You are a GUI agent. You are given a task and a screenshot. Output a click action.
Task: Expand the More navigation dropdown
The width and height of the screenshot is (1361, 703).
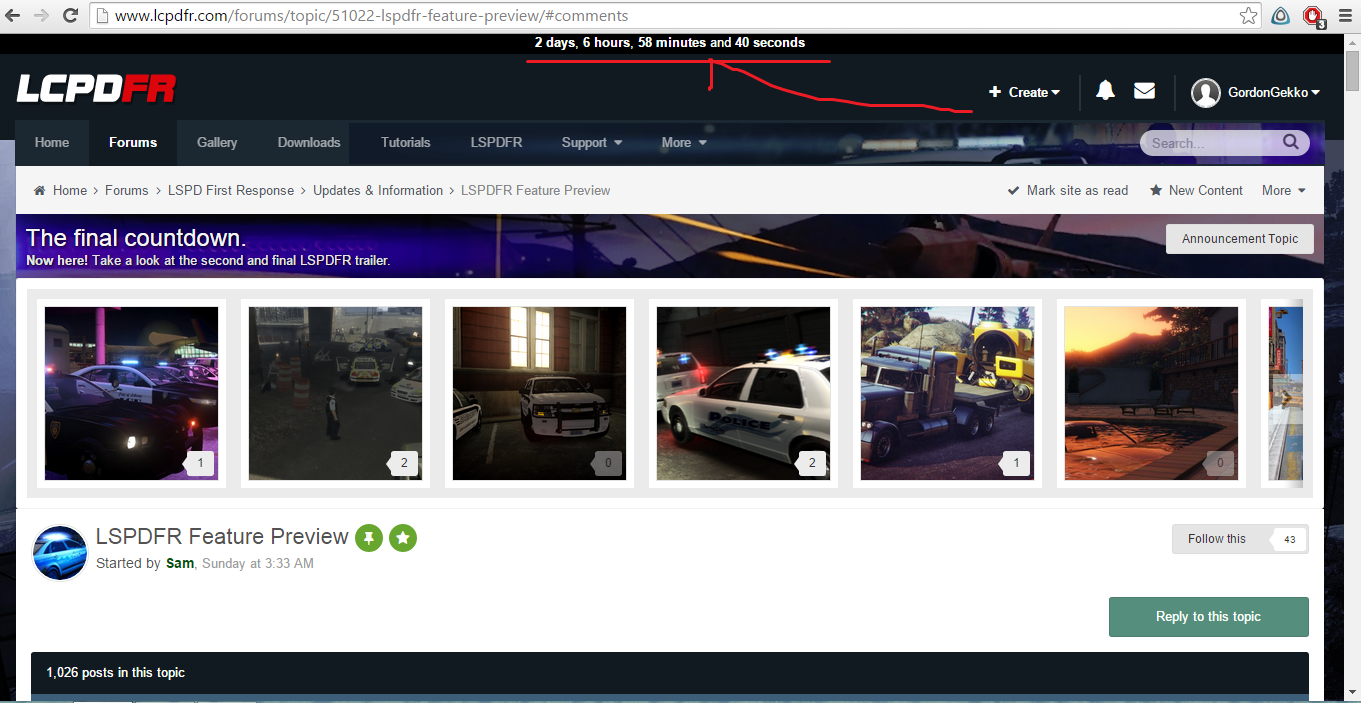tap(684, 142)
